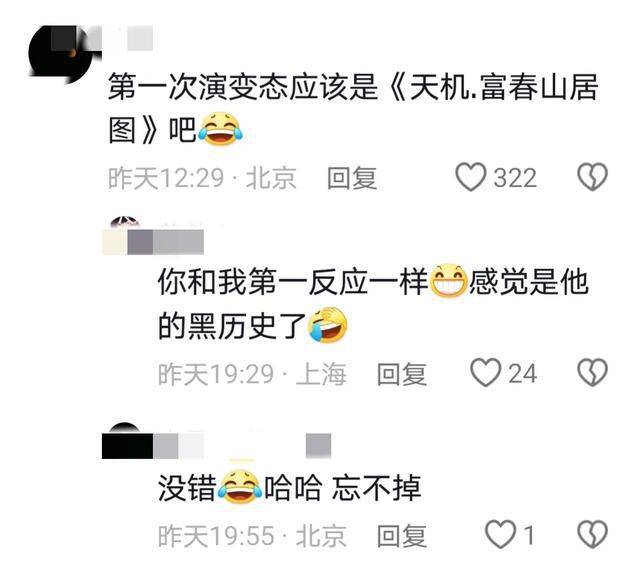Viewport: 640px width, 574px height.
Task: Select the 第一次演变态 comment text
Action: (353, 109)
